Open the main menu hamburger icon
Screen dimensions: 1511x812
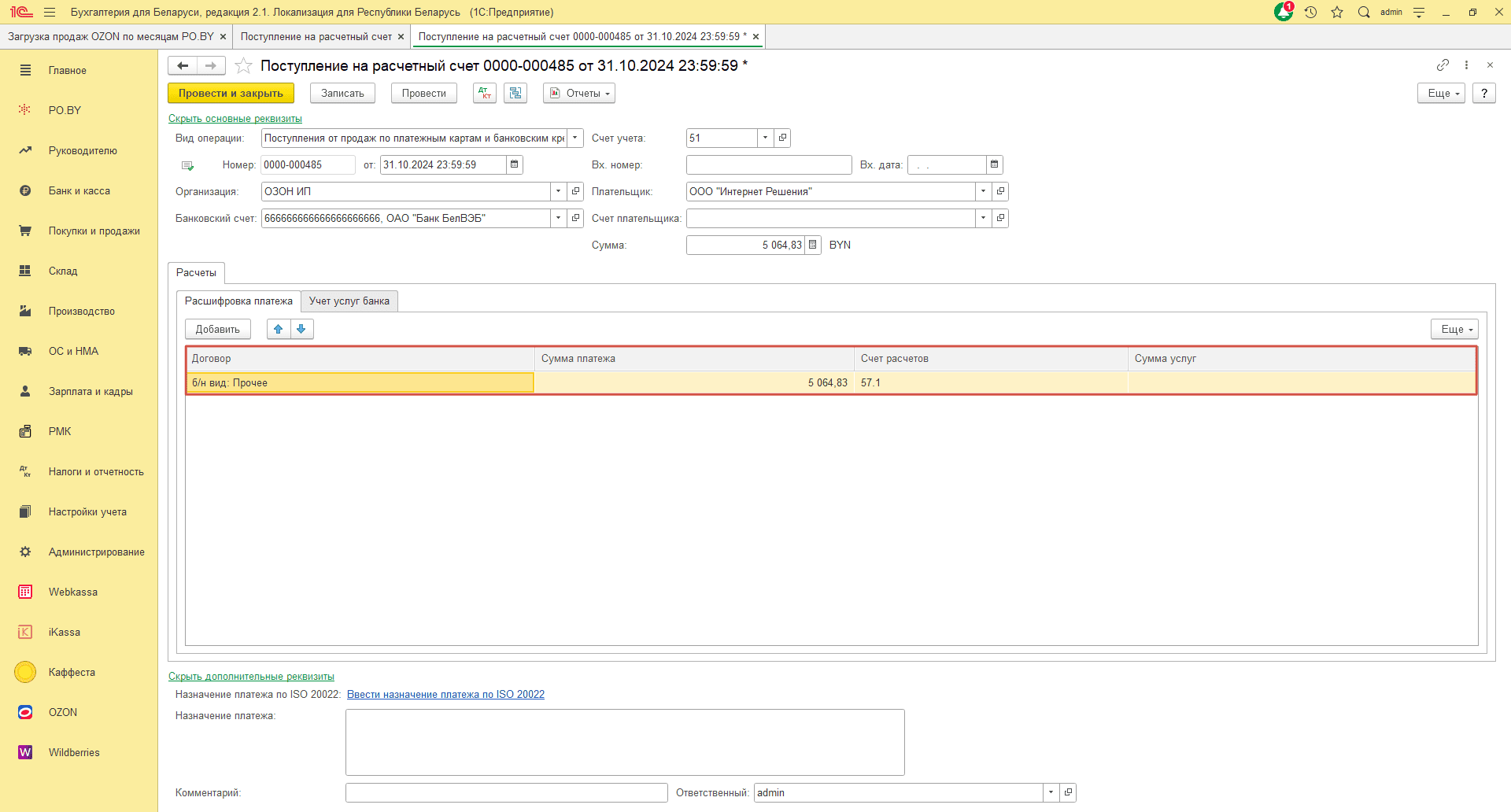[x=50, y=12]
